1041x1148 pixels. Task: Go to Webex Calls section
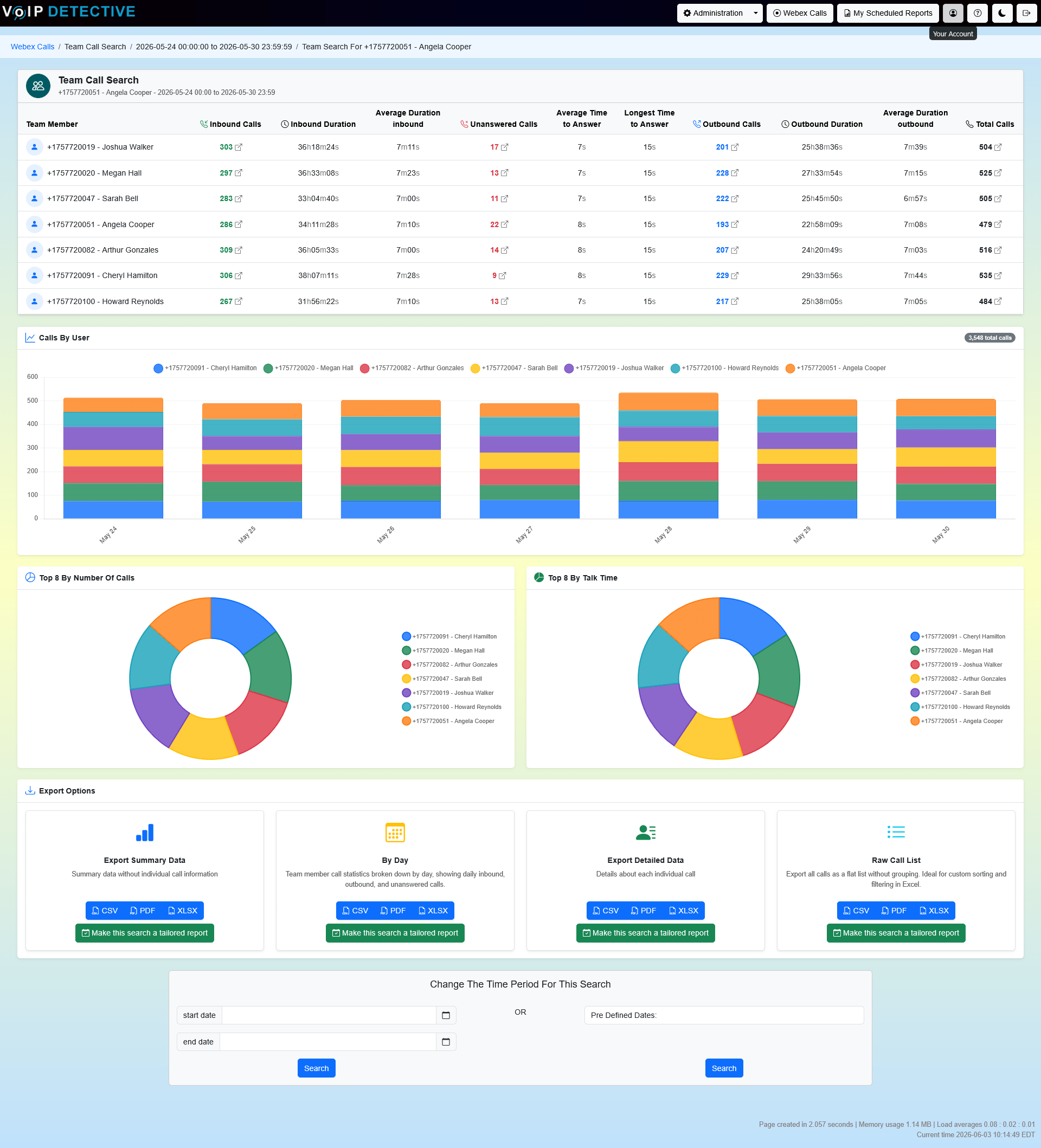tap(800, 13)
